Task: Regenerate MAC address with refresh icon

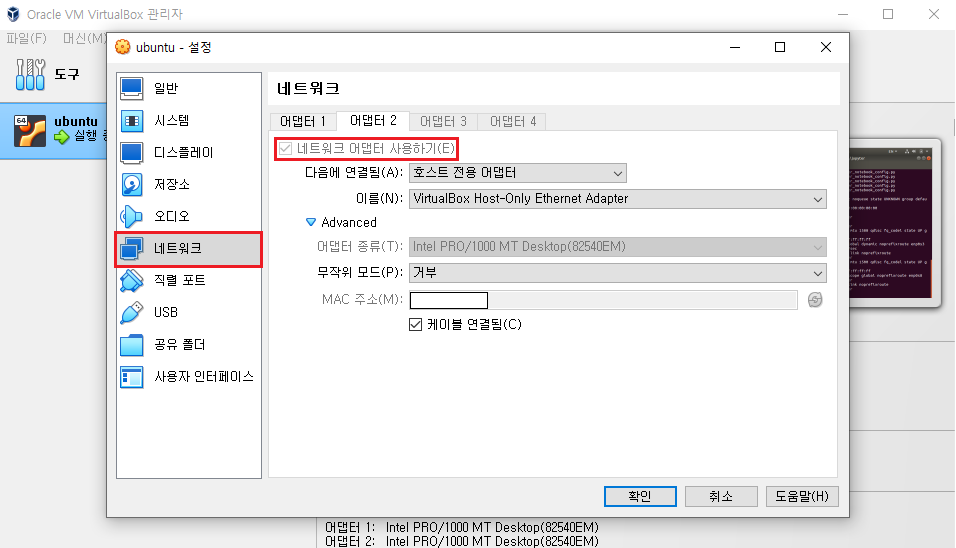Action: click(x=815, y=299)
